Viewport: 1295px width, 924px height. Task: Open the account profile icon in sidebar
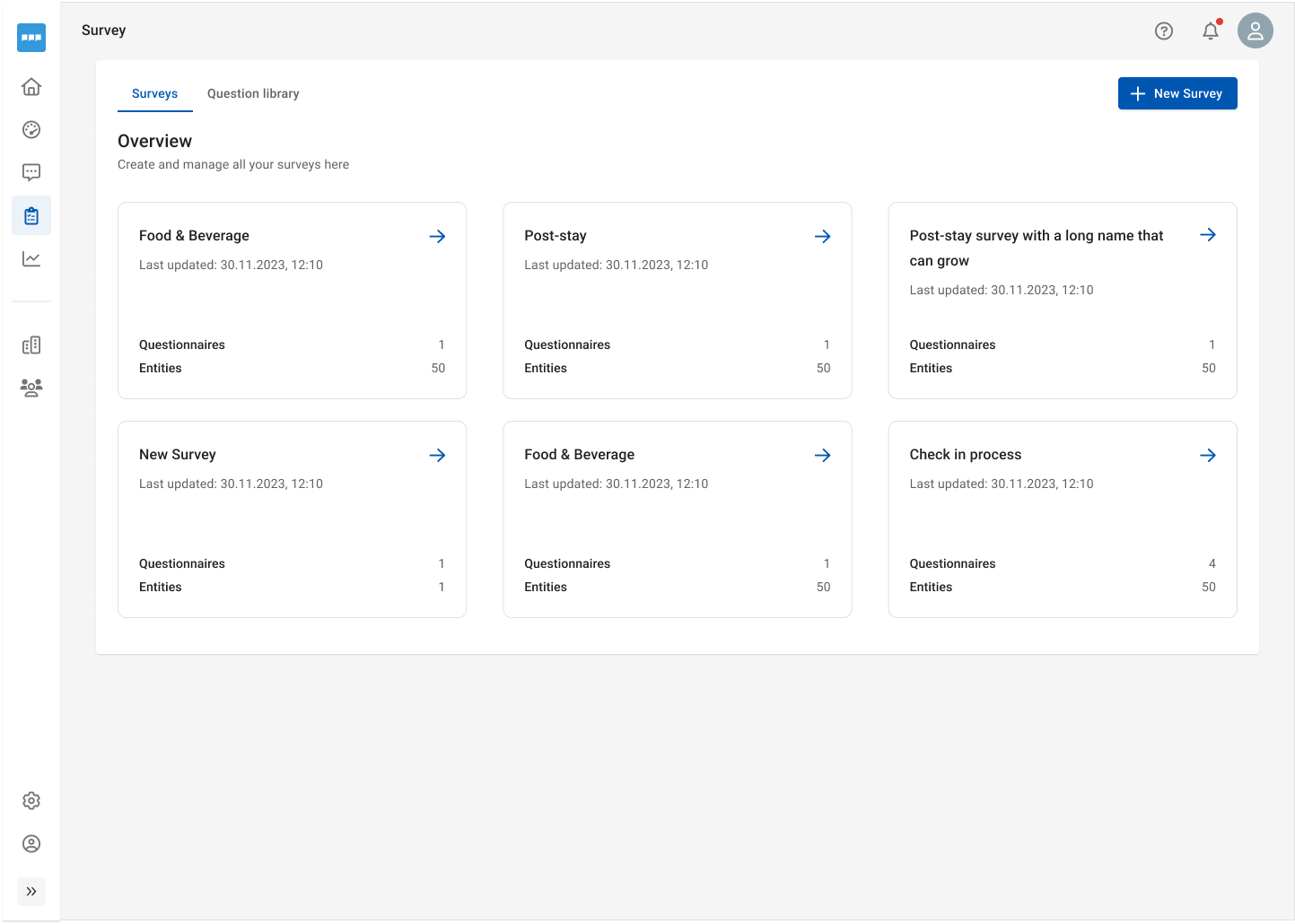31,843
